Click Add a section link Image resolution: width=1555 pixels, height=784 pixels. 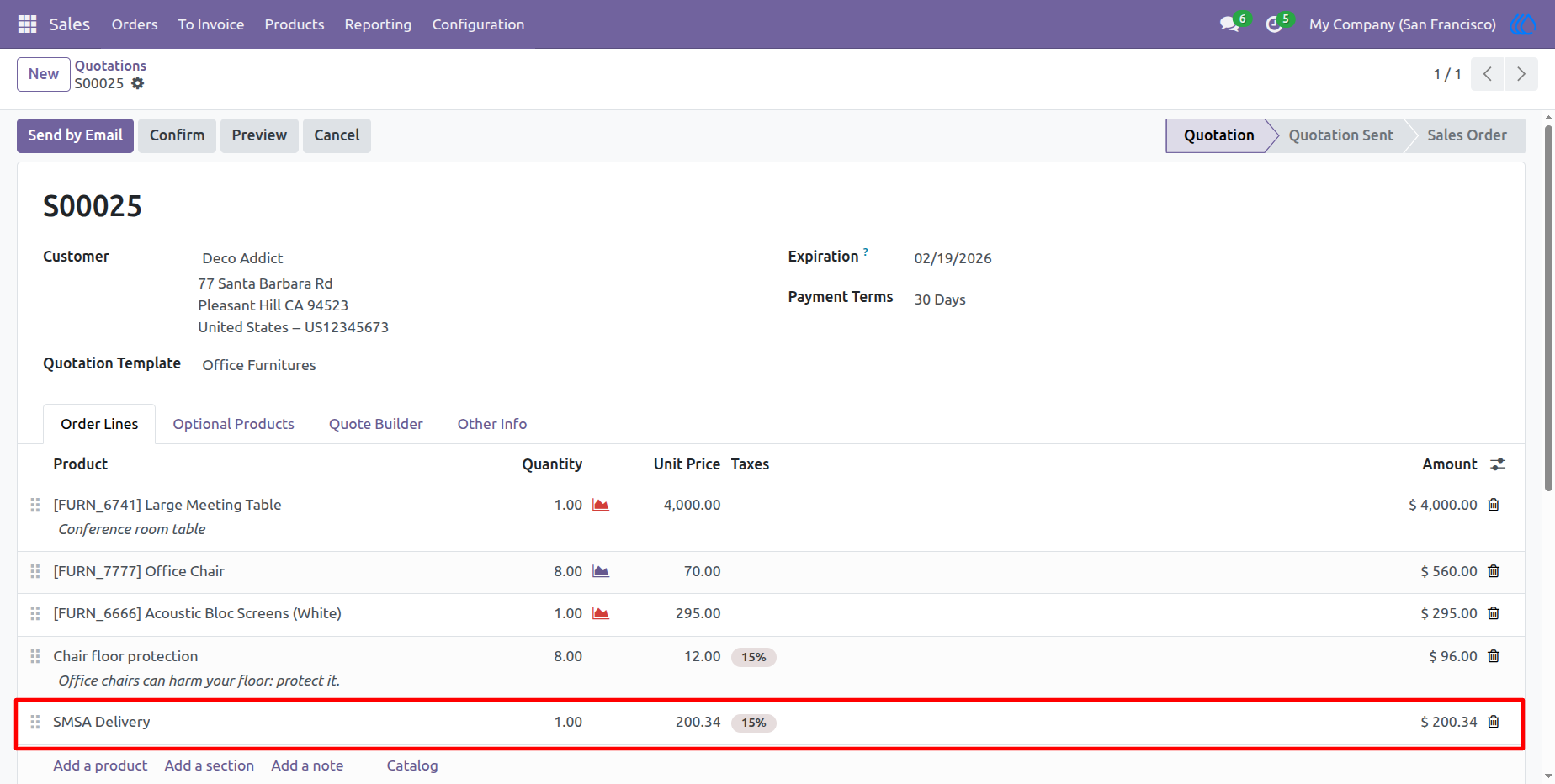click(x=210, y=765)
